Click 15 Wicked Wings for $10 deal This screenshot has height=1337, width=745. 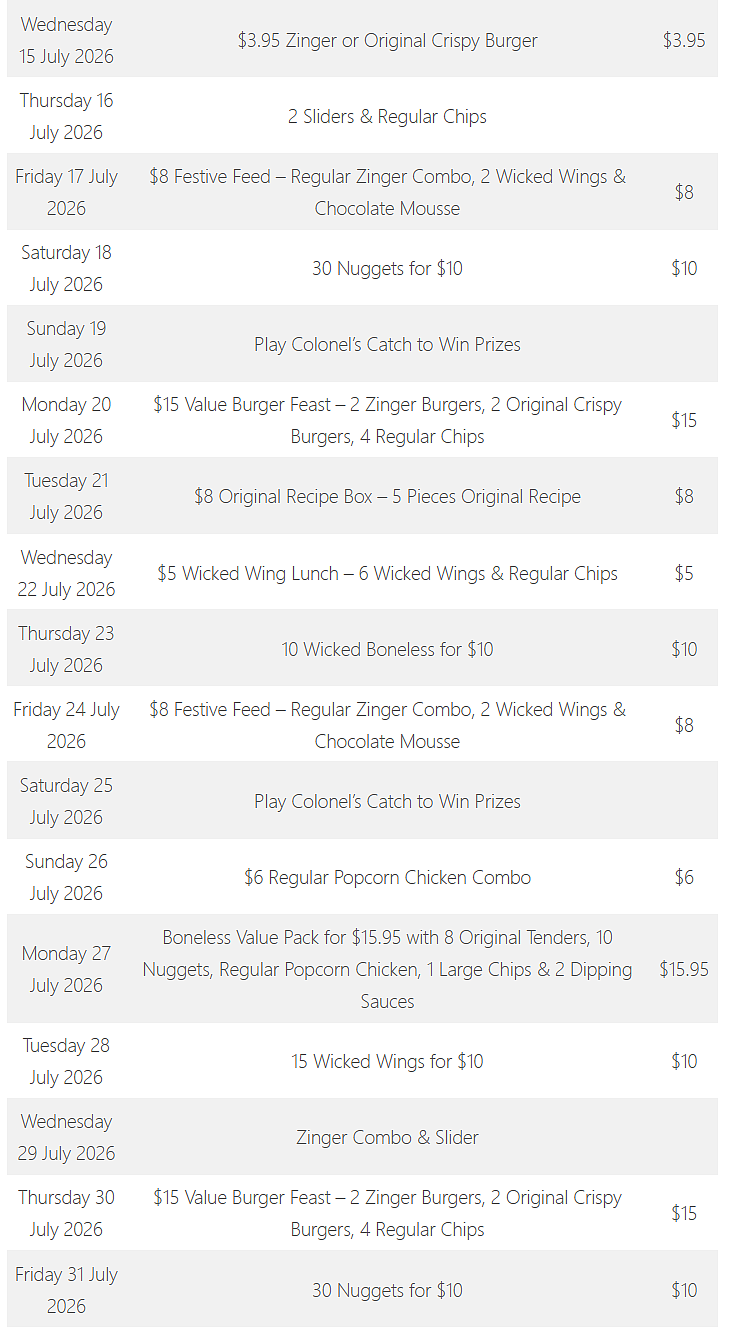tap(387, 1062)
